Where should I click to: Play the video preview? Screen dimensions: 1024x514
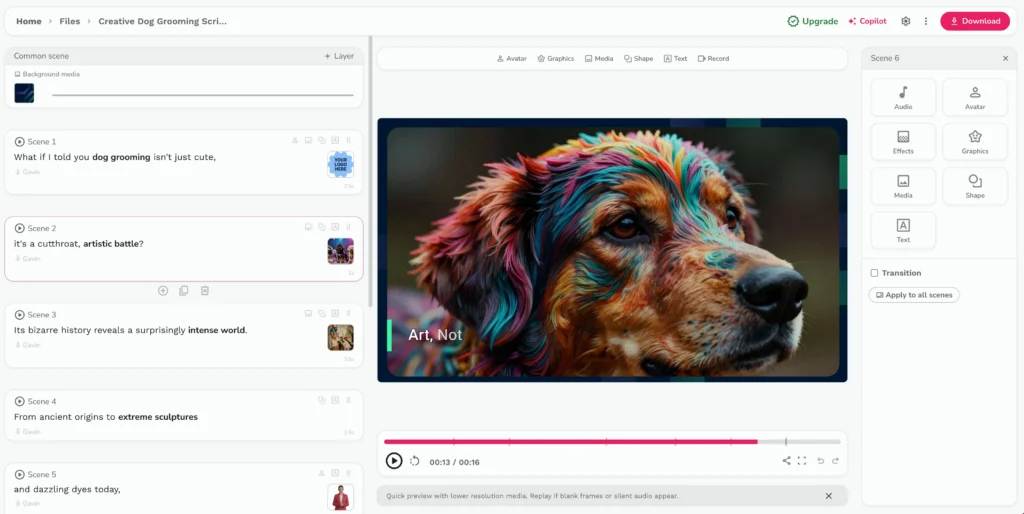point(394,461)
